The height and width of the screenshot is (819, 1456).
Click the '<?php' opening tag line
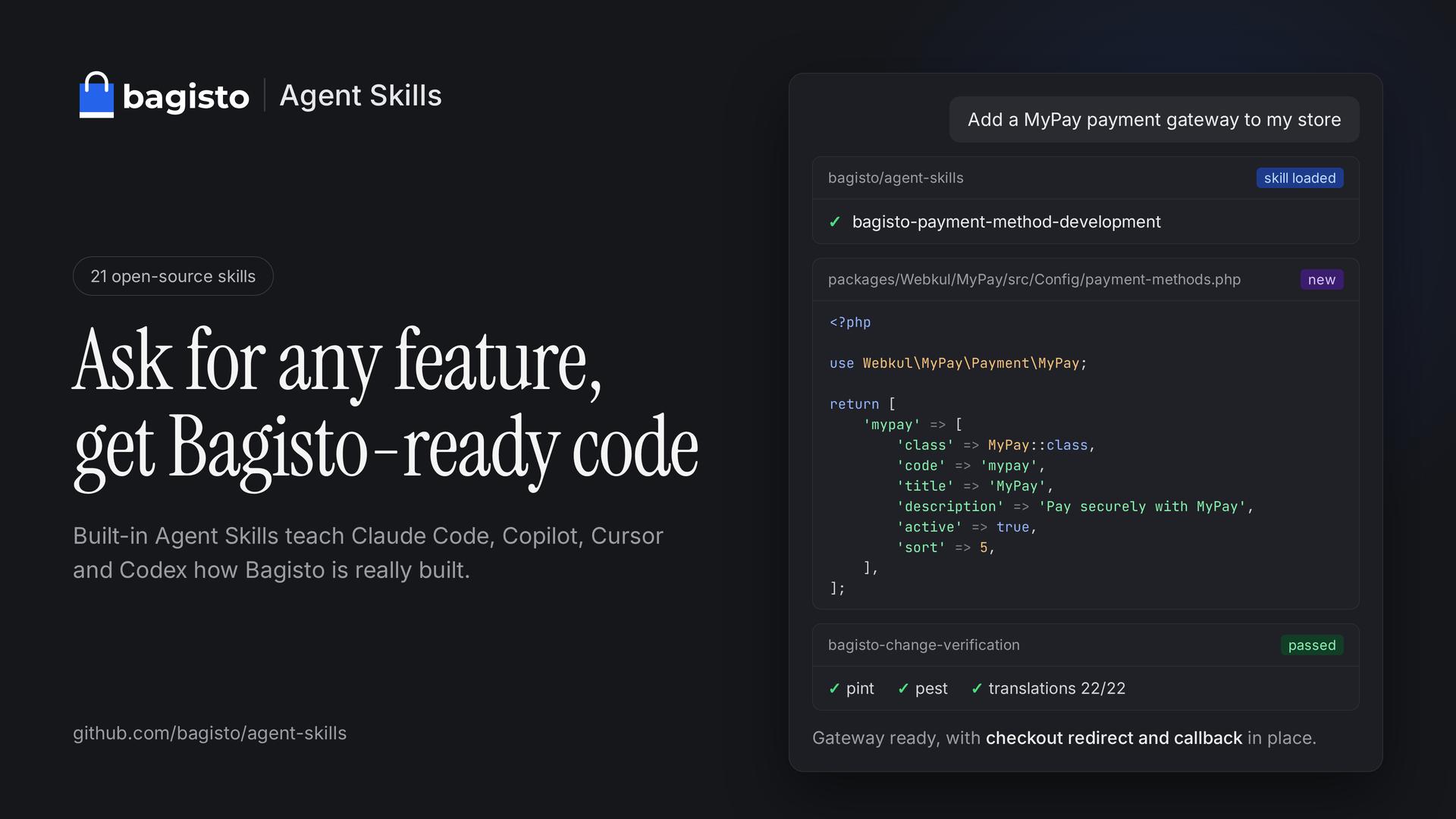click(x=850, y=322)
